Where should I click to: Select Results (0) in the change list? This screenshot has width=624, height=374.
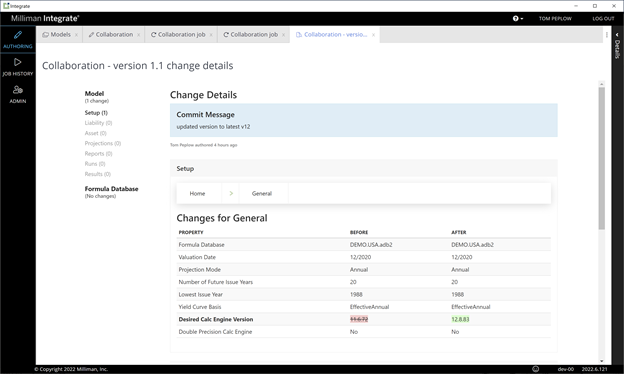tap(98, 174)
